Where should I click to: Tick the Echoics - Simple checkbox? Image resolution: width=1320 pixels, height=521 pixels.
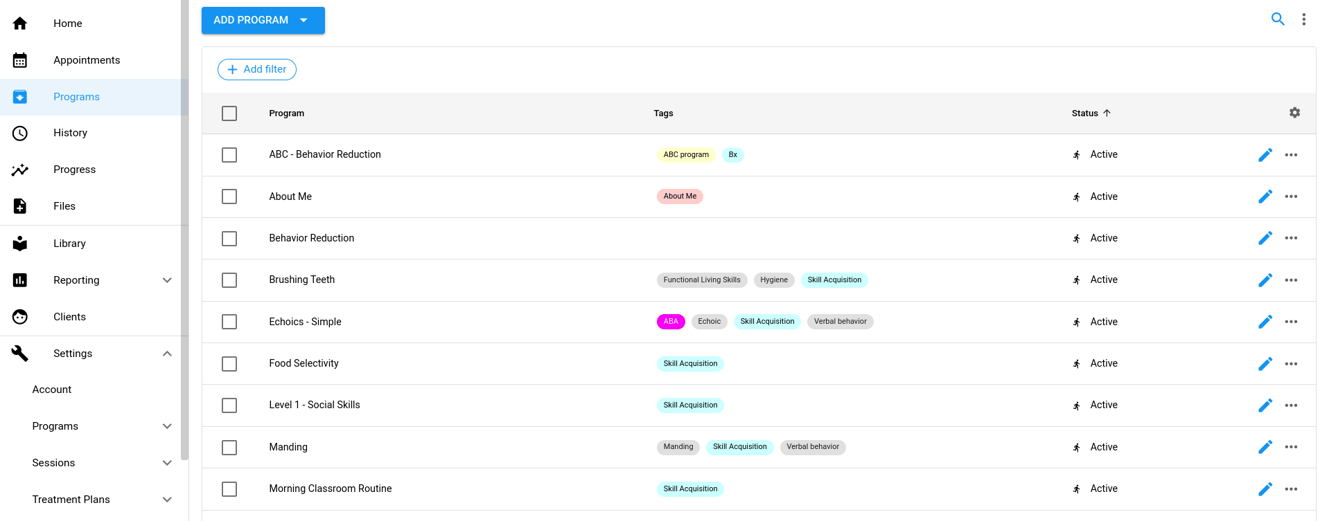click(229, 322)
